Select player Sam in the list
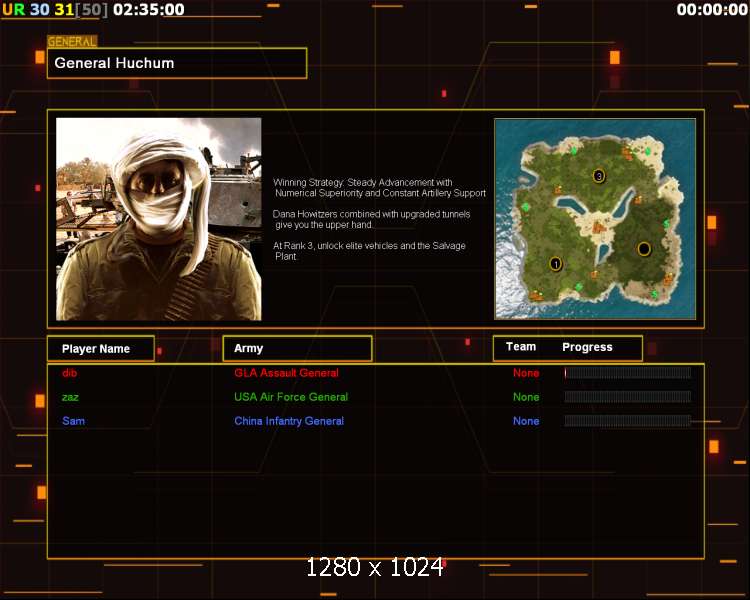Screen dimensions: 750x600 (x=73, y=421)
